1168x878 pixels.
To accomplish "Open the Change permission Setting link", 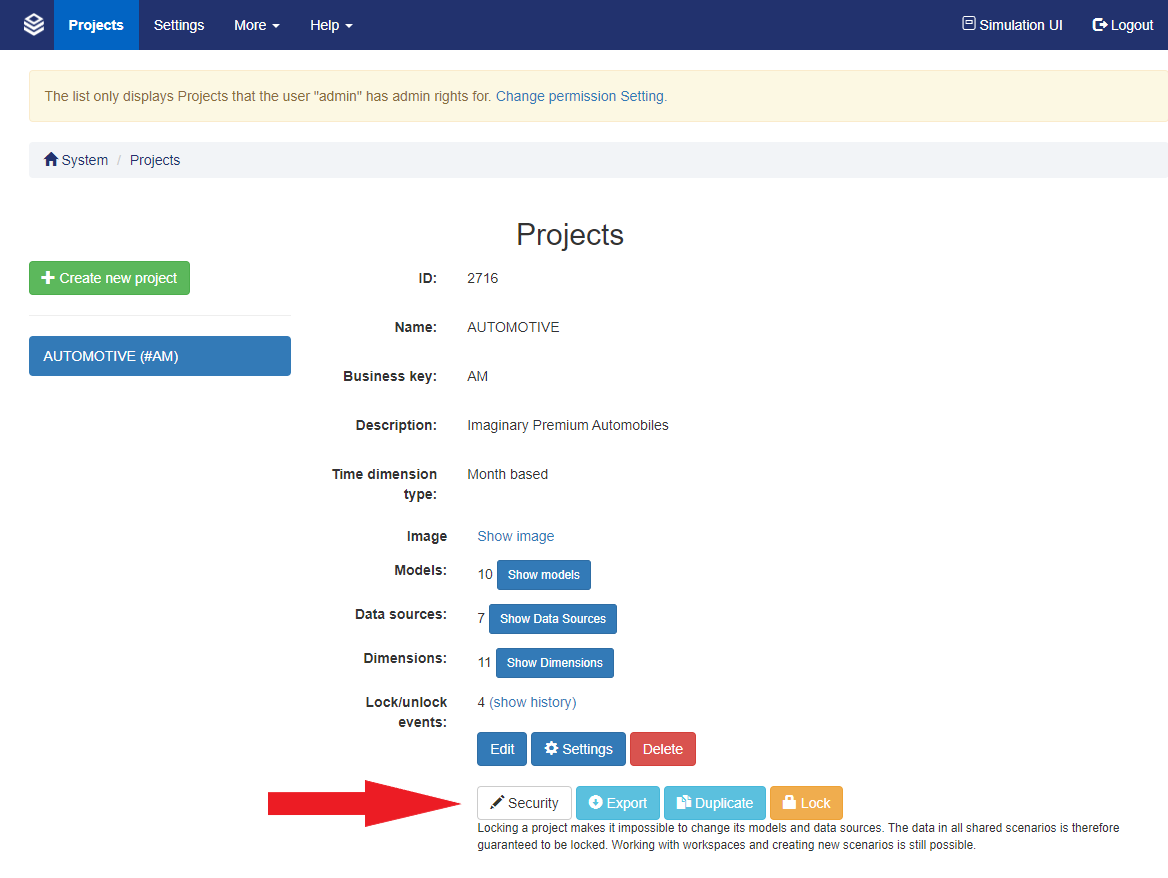I will [580, 97].
